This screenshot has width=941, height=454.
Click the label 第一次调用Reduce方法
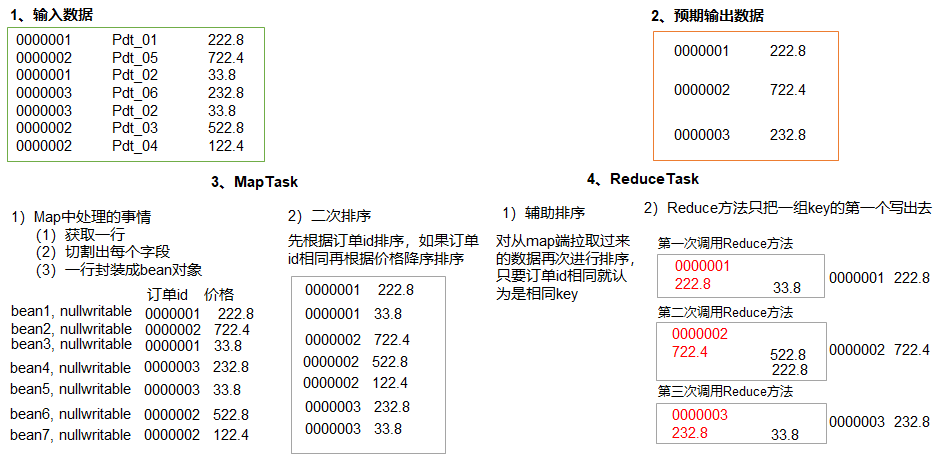(x=726, y=244)
